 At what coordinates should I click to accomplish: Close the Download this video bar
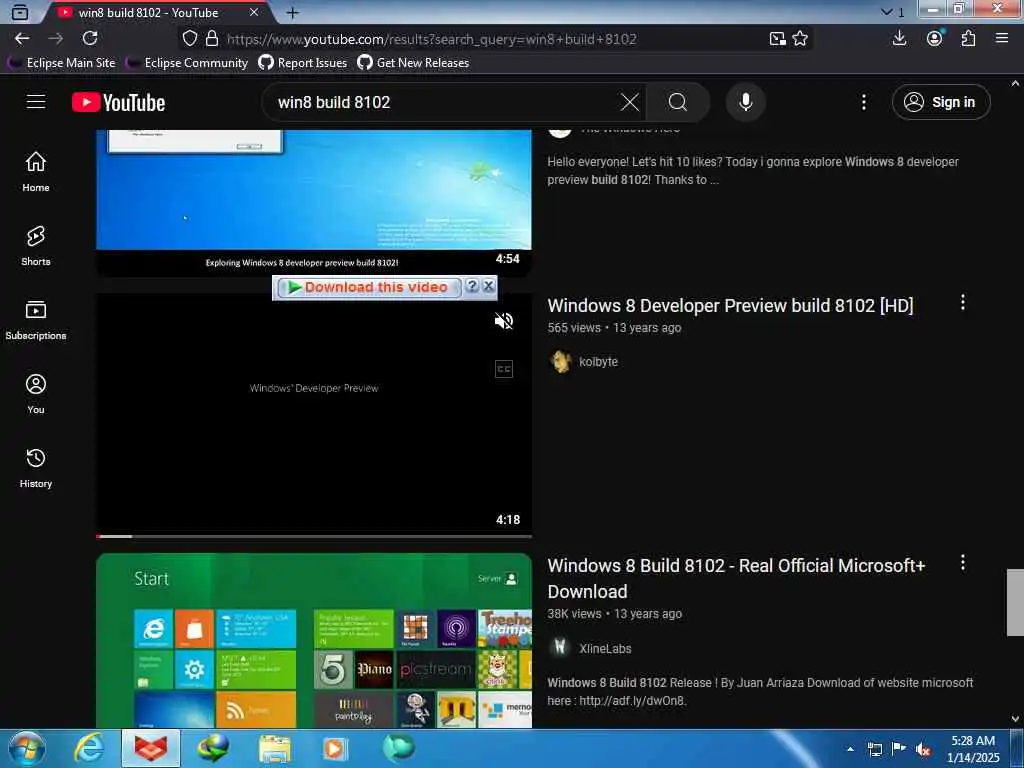point(488,286)
